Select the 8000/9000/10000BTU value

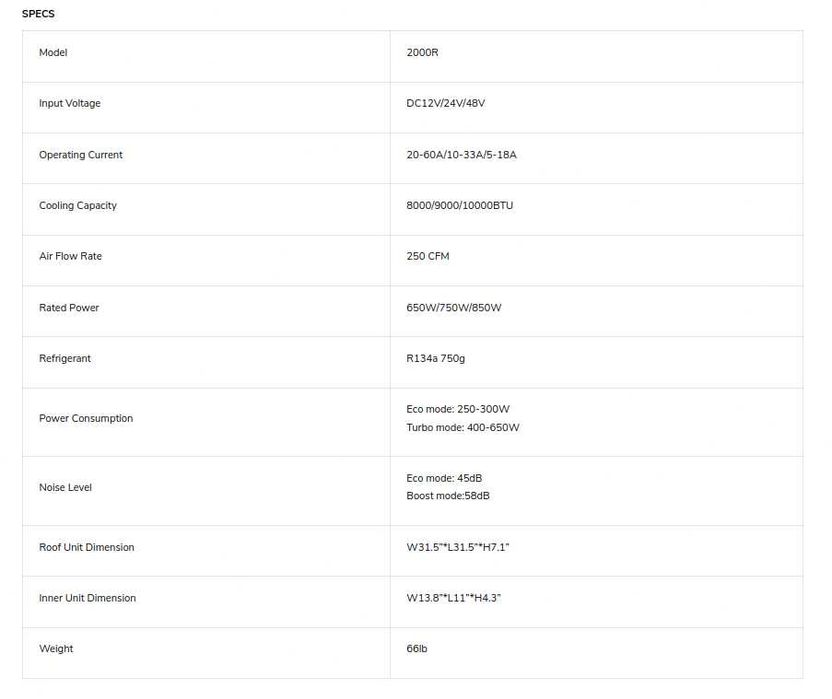click(460, 205)
